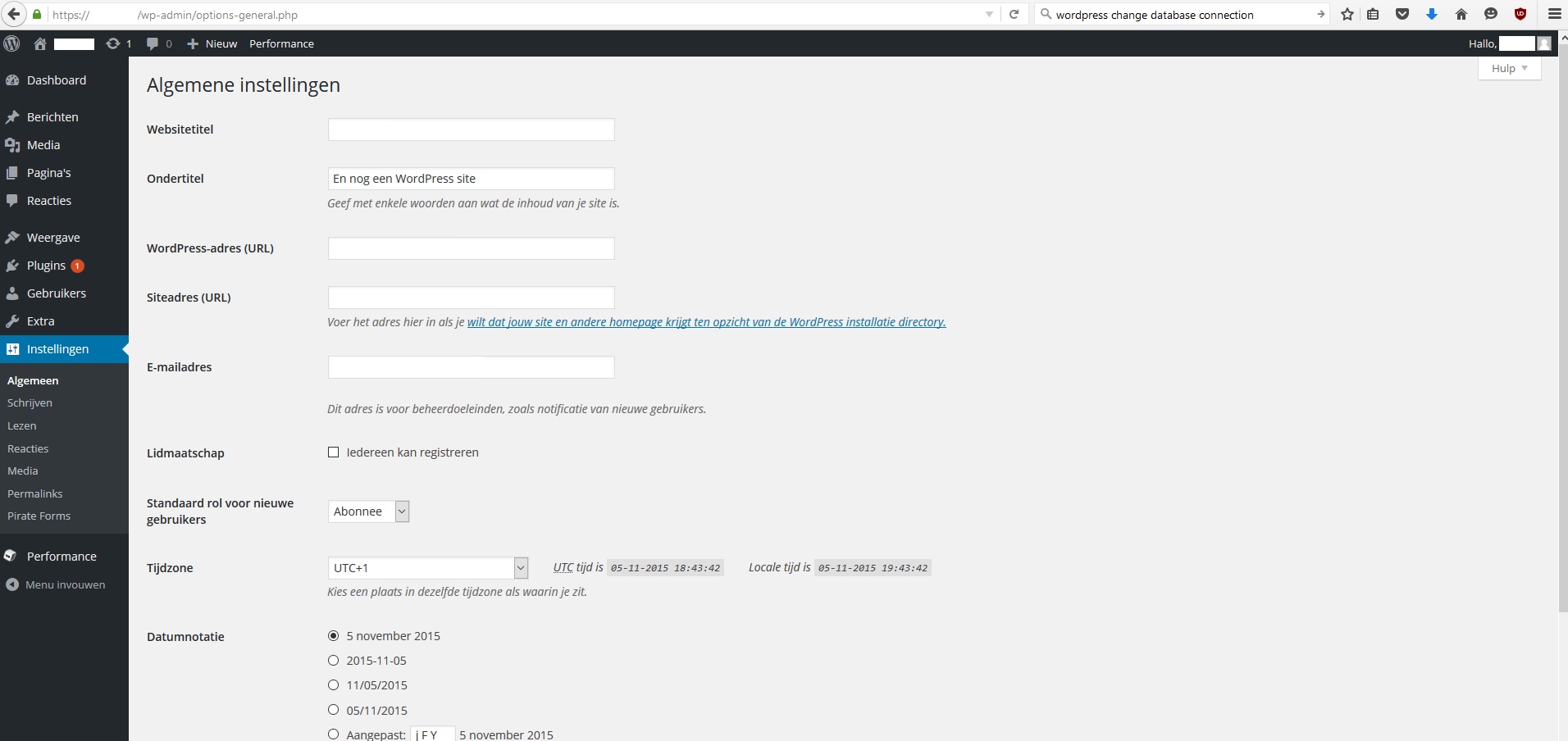Open the Abonnee default role dropdown

point(368,511)
